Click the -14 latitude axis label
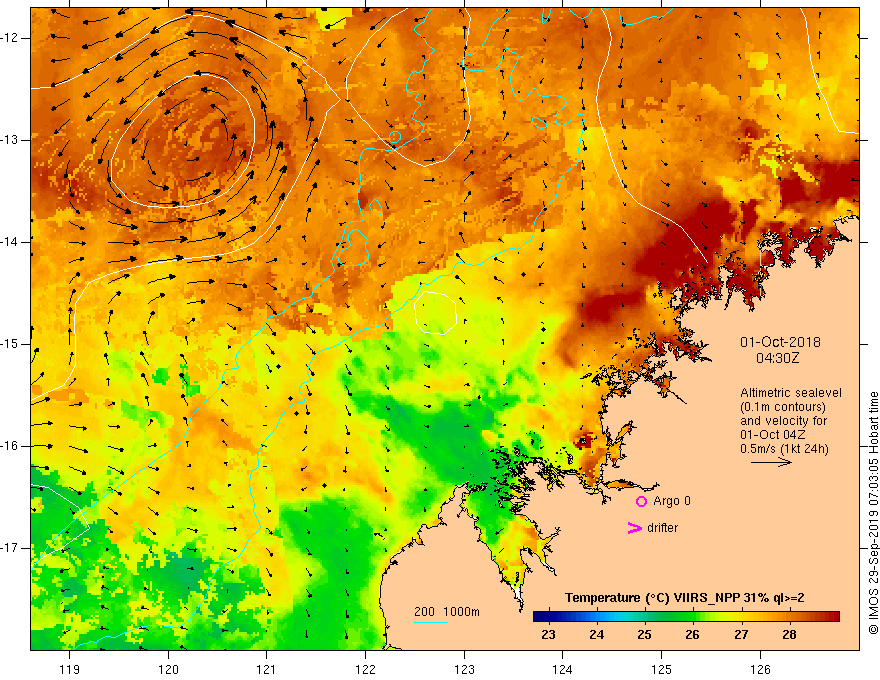This screenshot has height=680, width=880. (x=10, y=242)
